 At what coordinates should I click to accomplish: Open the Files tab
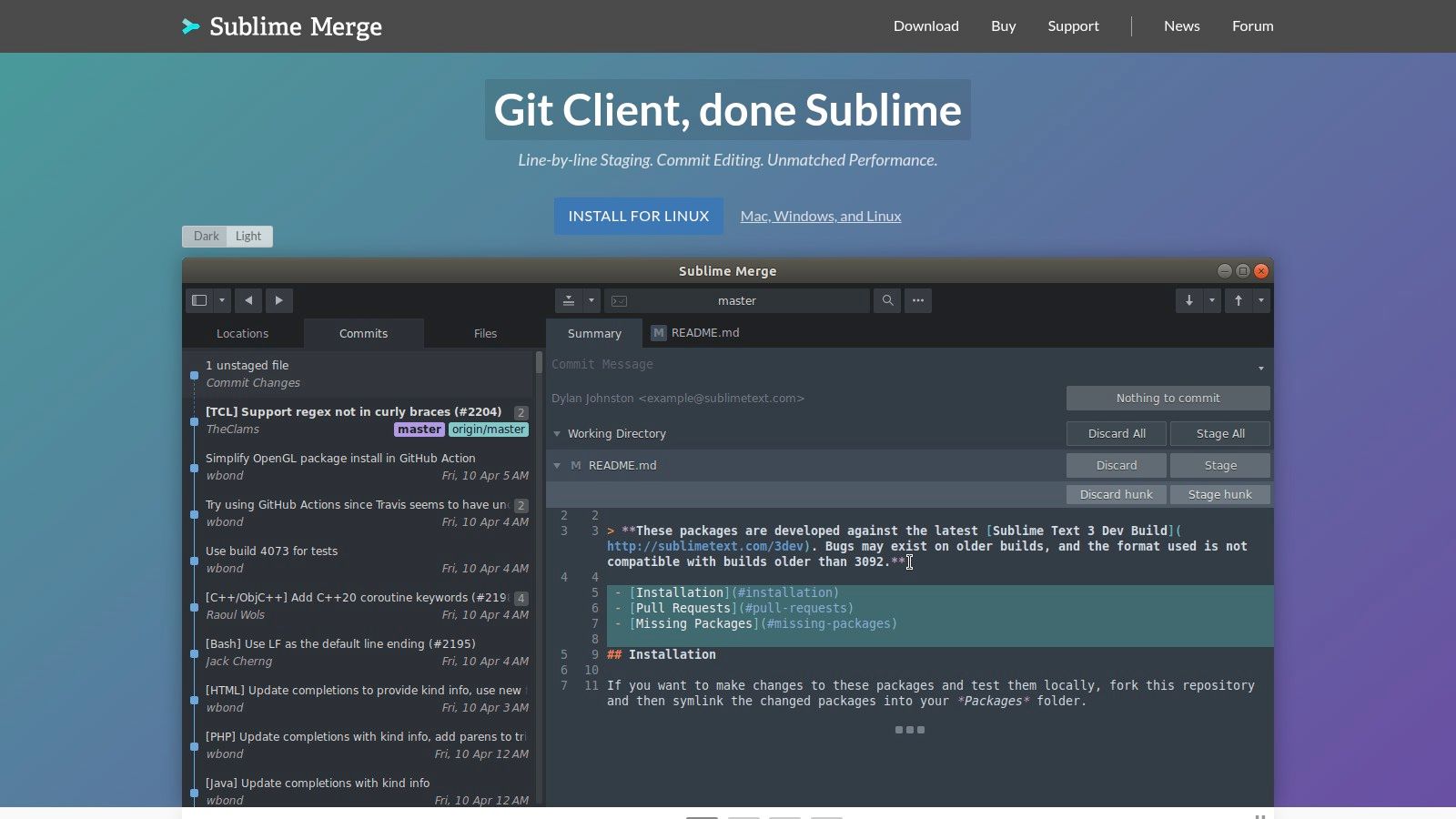(x=485, y=333)
